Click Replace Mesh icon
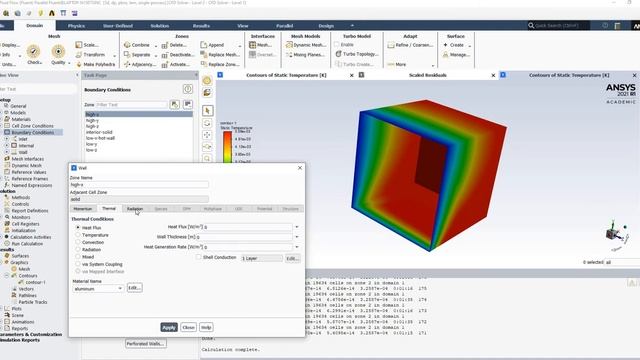The image size is (640, 360). tap(204, 55)
